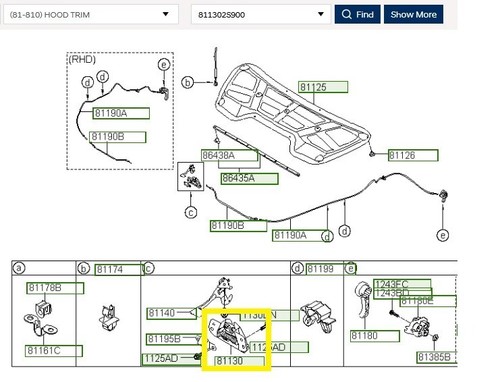Select the highlighted 81130 latch label
Screen dimensions: 500x382
[240, 361]
